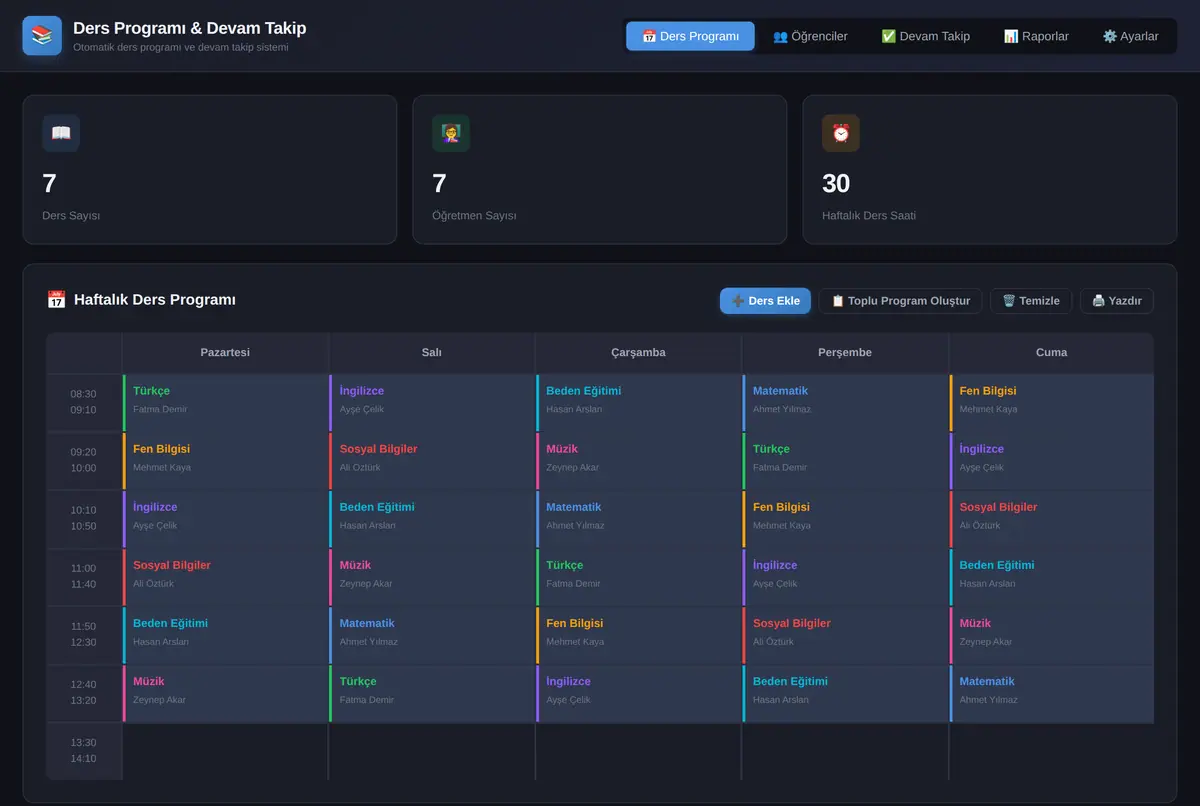Select Monday 12:40 Müzik lesson with Zeynep Akar
The image size is (1200, 806).
tap(225, 693)
